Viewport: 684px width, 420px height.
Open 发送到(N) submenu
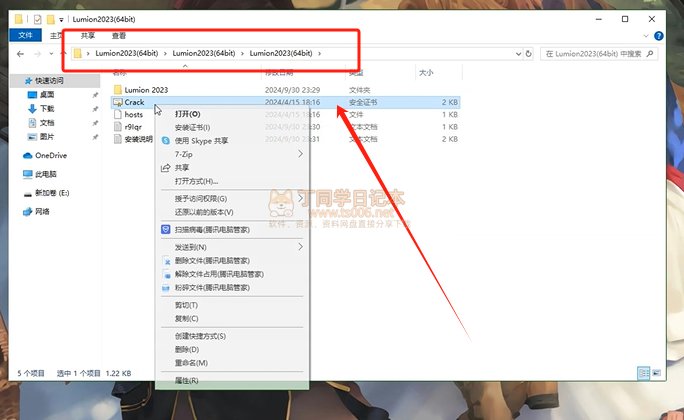coord(233,247)
